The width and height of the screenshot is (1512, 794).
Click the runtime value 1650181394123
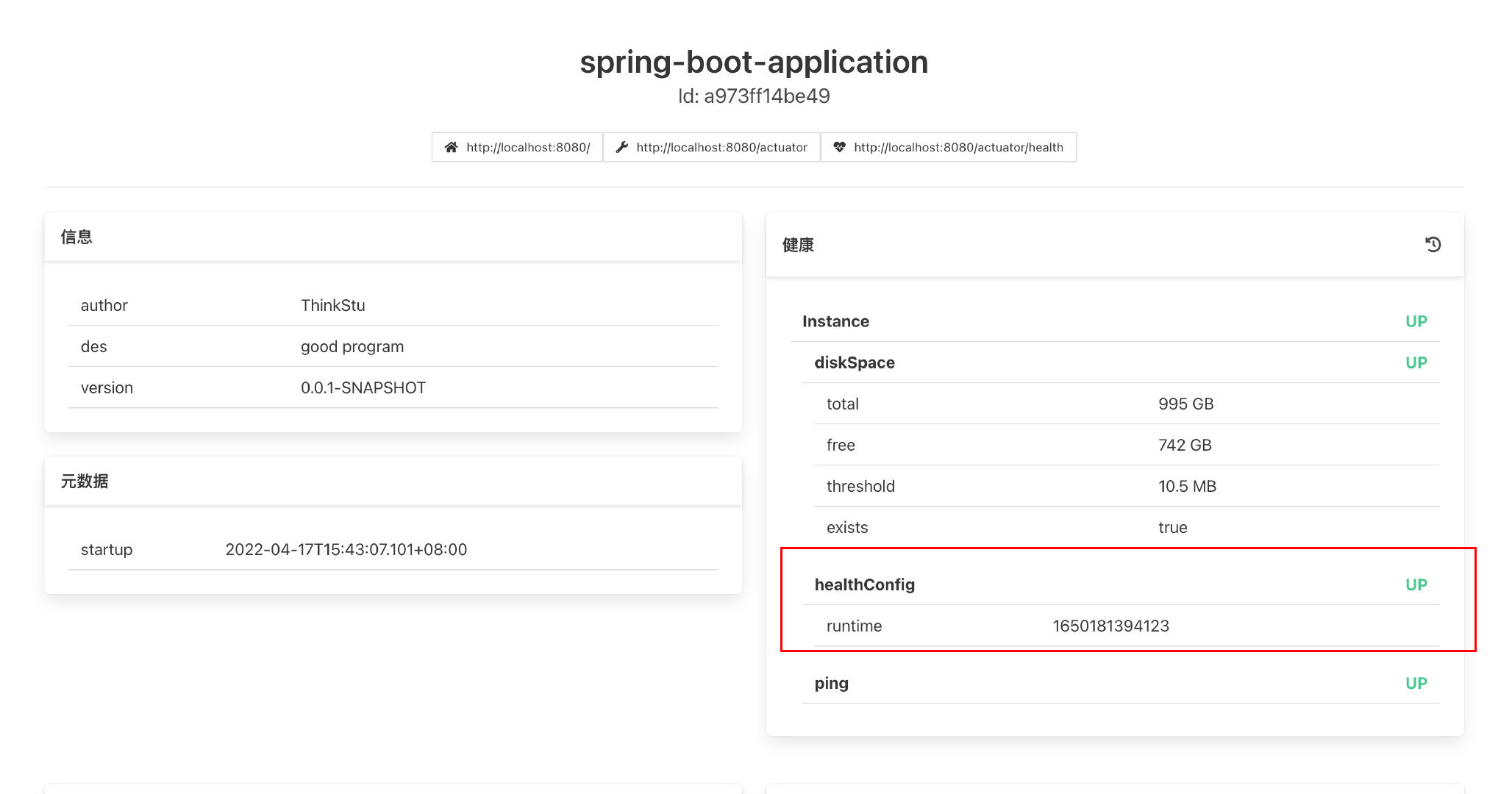point(1110,626)
